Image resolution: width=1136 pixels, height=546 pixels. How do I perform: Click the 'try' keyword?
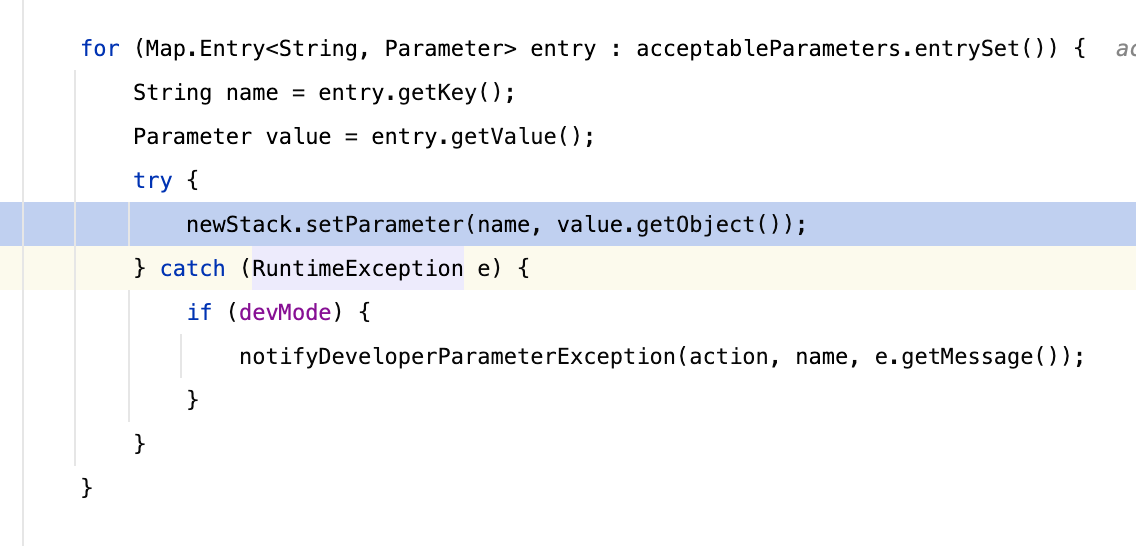coord(153,180)
